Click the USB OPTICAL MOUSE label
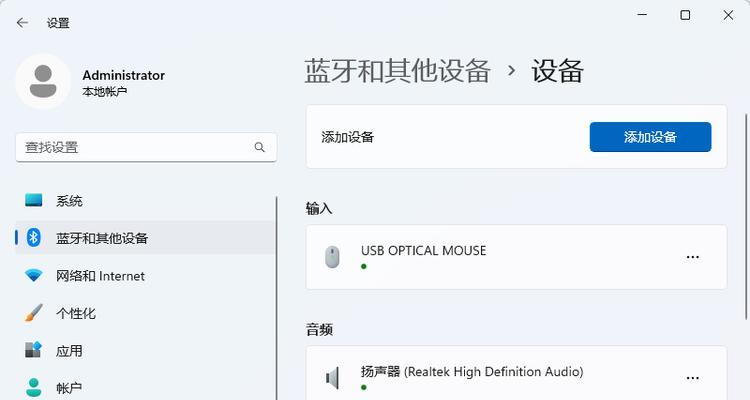 (x=423, y=250)
